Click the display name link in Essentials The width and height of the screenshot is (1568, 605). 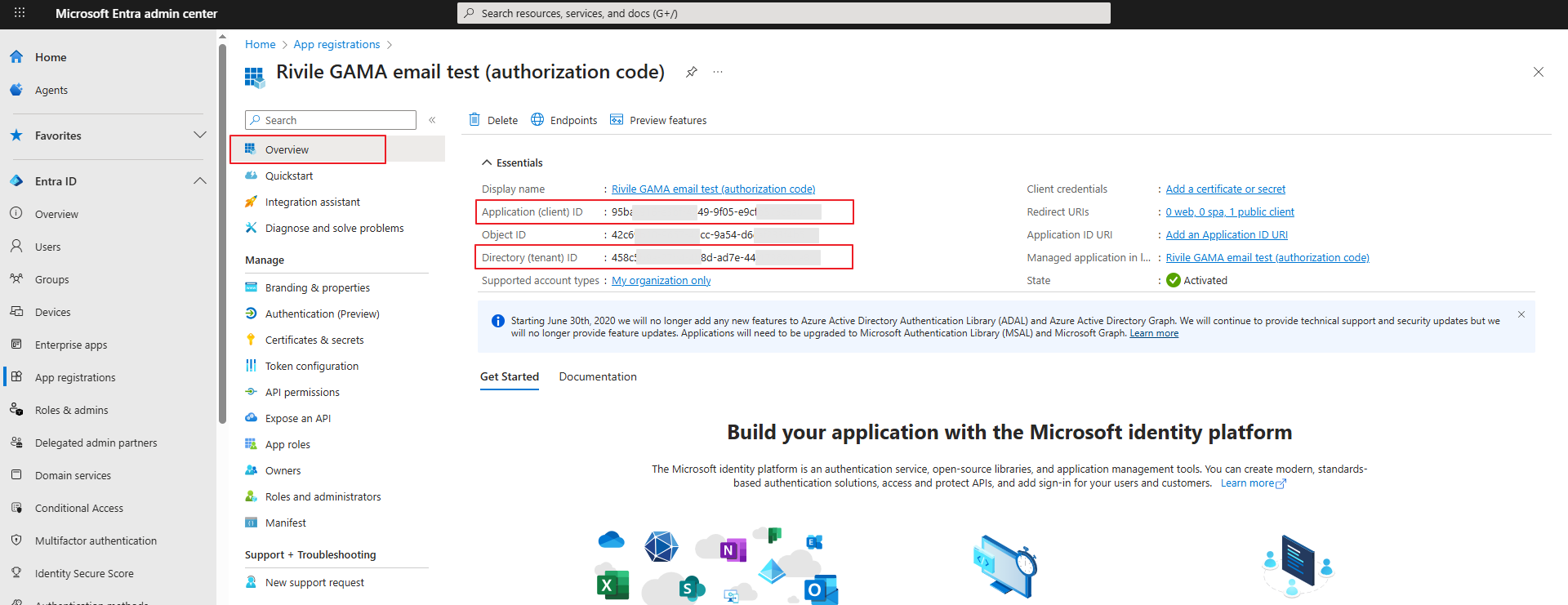point(713,189)
